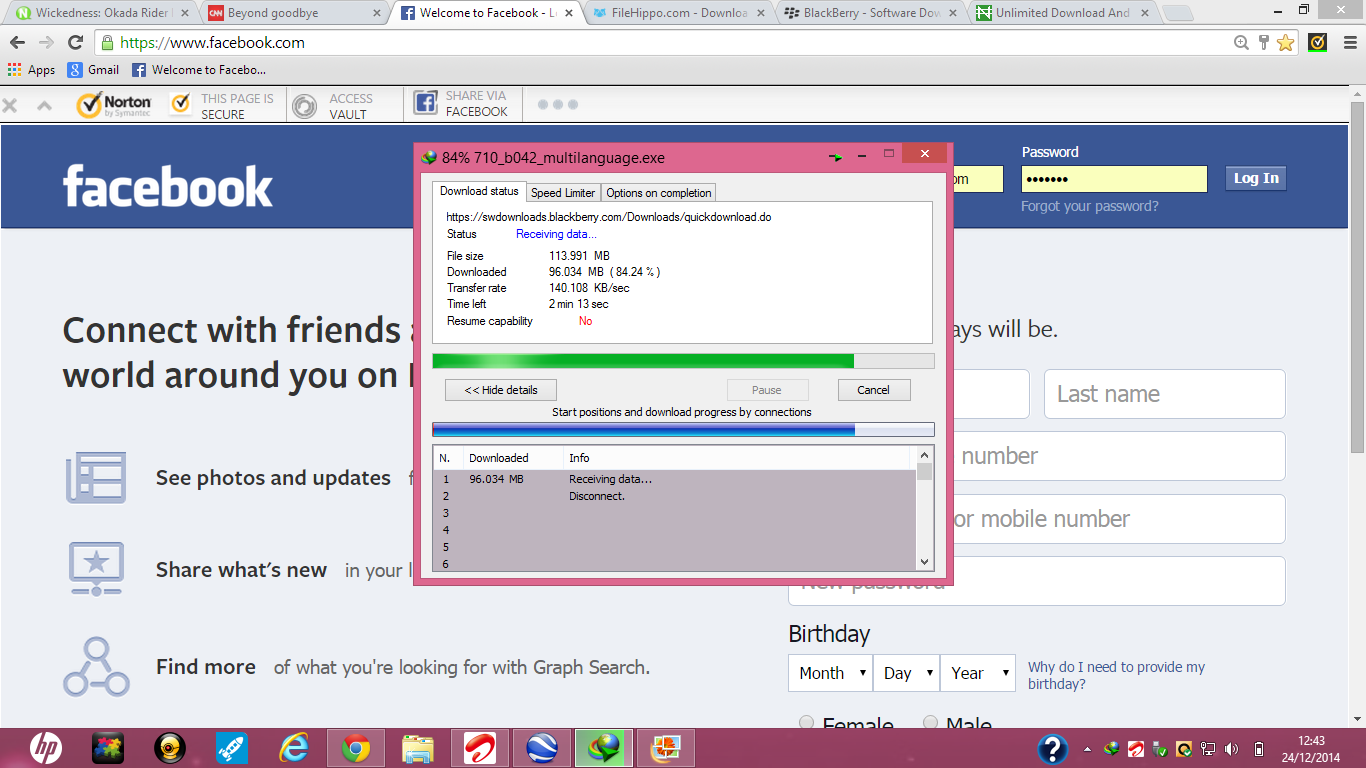Switch to BlackBerry Software Download tab

tap(871, 13)
